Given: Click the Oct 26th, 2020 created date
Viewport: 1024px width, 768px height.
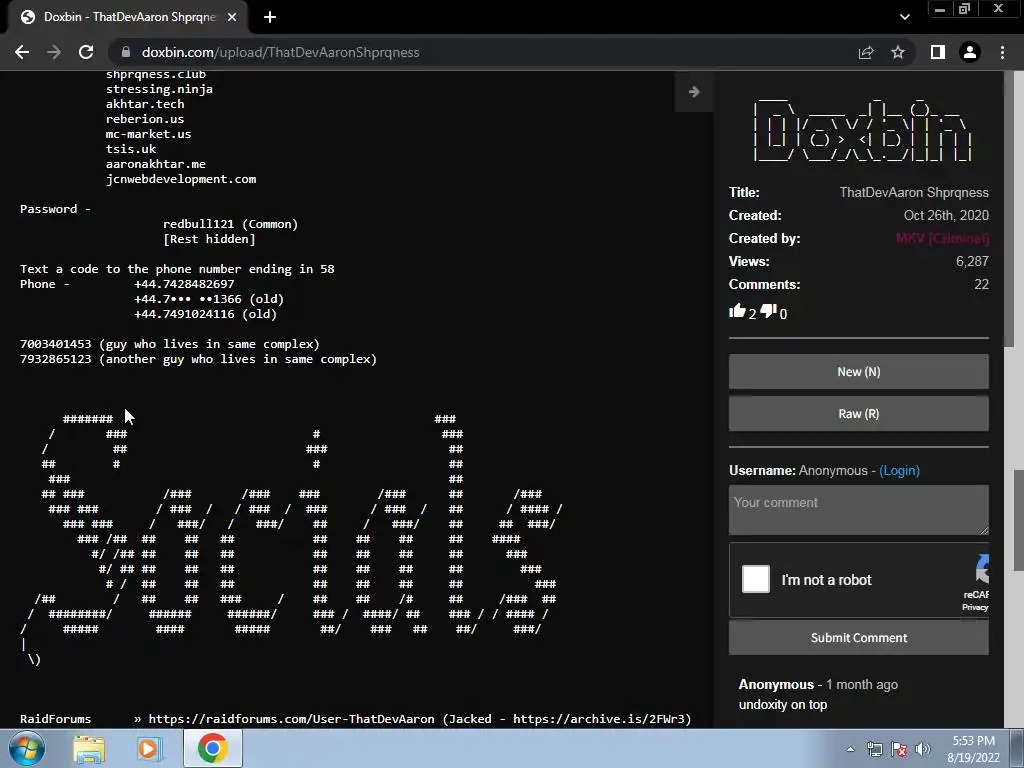Looking at the screenshot, I should [x=946, y=215].
